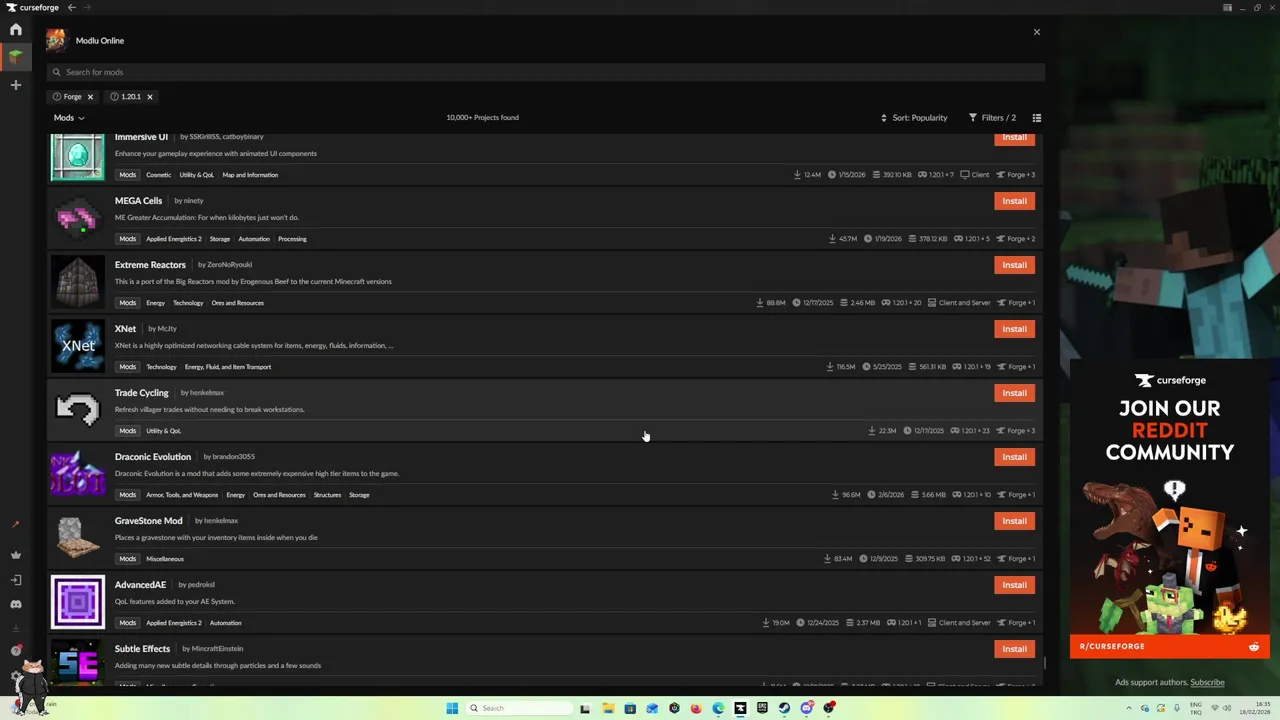Remove the Forge filter chip
The width and height of the screenshot is (1280, 720).
pyautogui.click(x=90, y=97)
